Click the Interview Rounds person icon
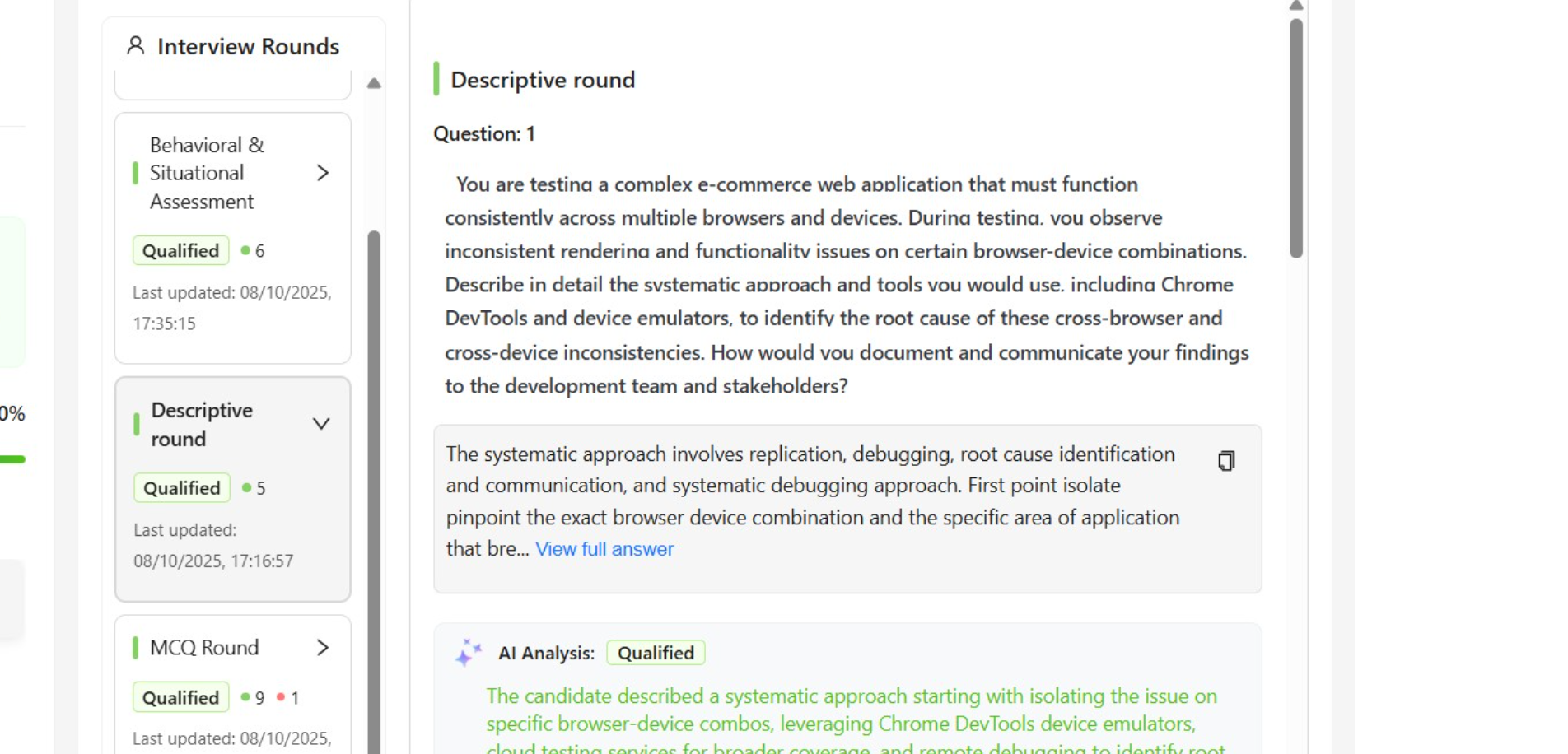This screenshot has width=1568, height=754. click(136, 45)
